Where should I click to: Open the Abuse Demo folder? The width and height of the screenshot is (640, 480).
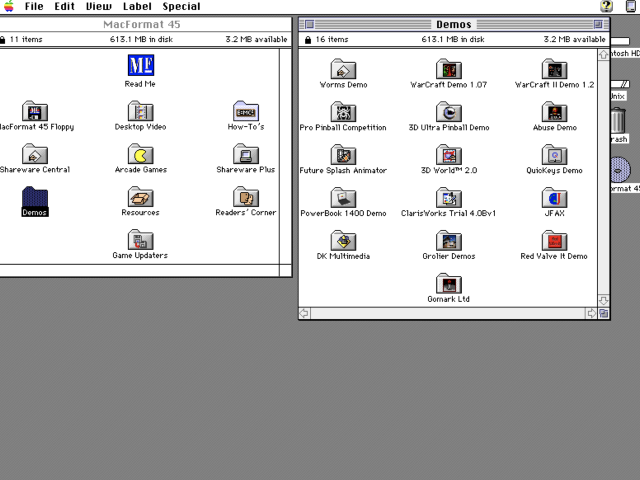[554, 112]
